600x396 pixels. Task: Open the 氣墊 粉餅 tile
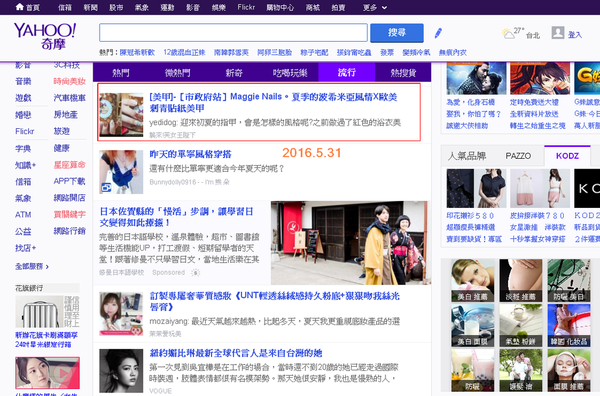tap(521, 325)
